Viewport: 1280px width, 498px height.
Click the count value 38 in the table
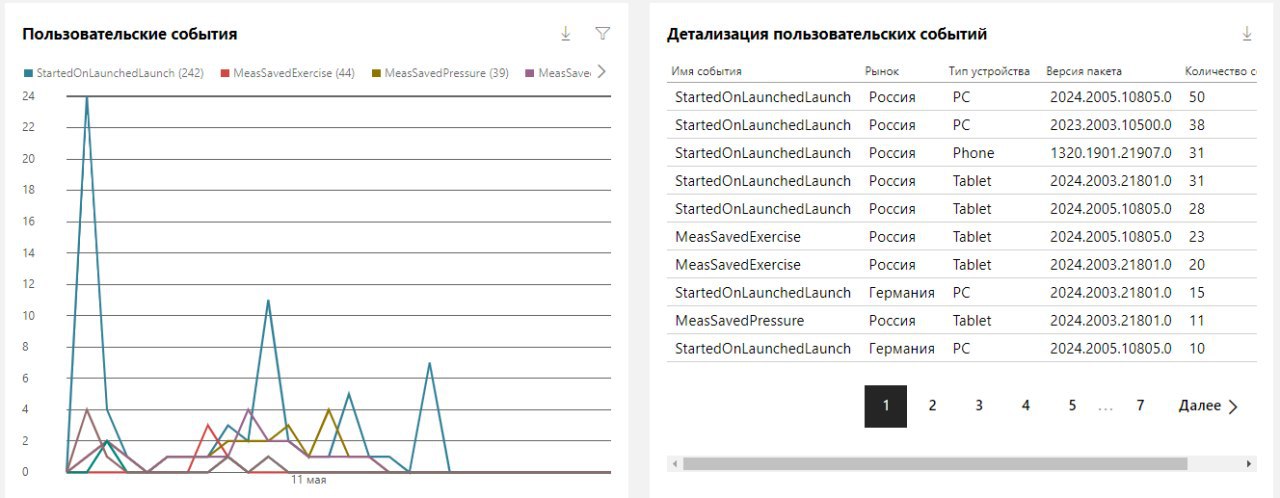1197,125
